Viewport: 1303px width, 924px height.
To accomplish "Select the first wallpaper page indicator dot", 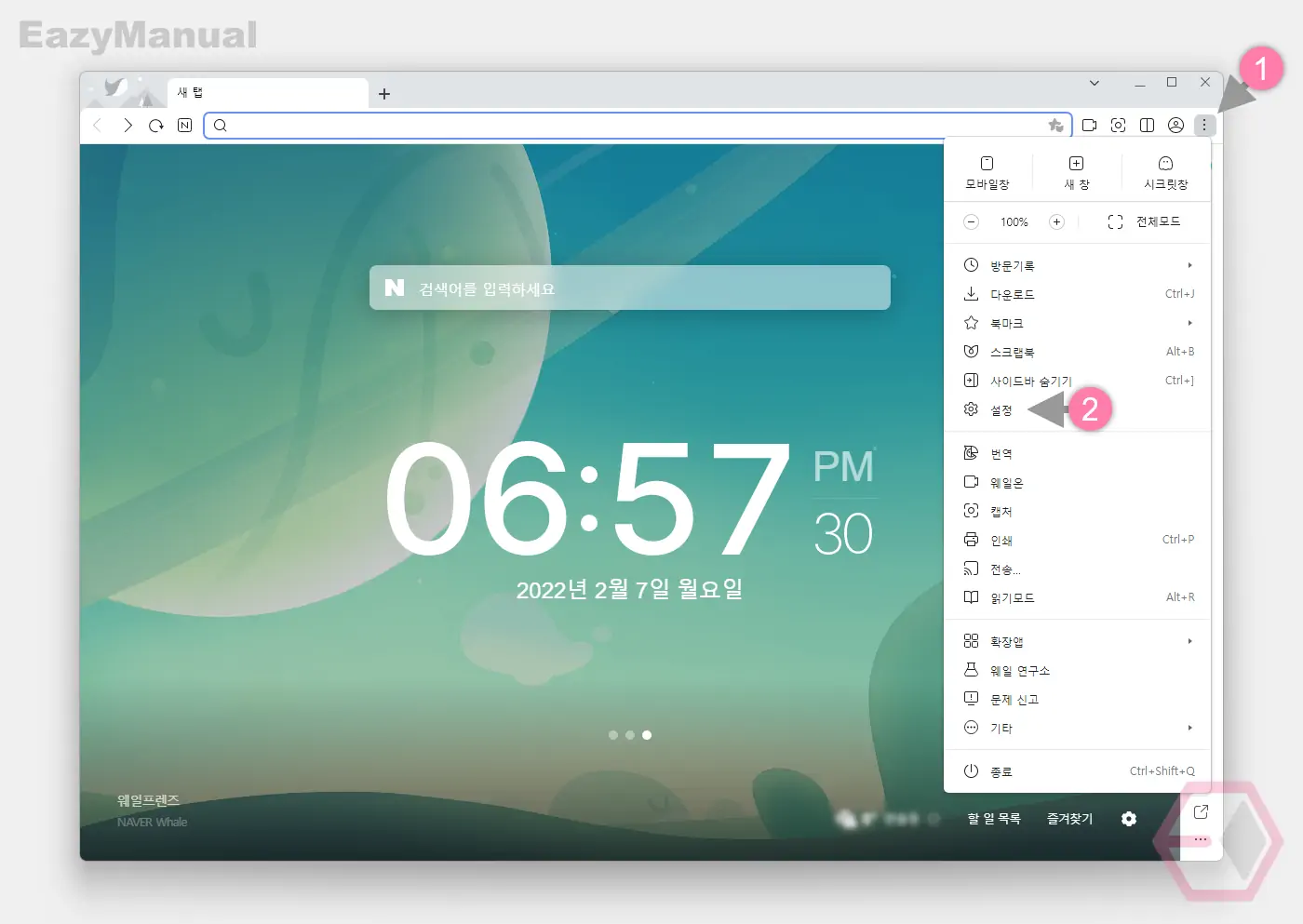I will (x=613, y=735).
